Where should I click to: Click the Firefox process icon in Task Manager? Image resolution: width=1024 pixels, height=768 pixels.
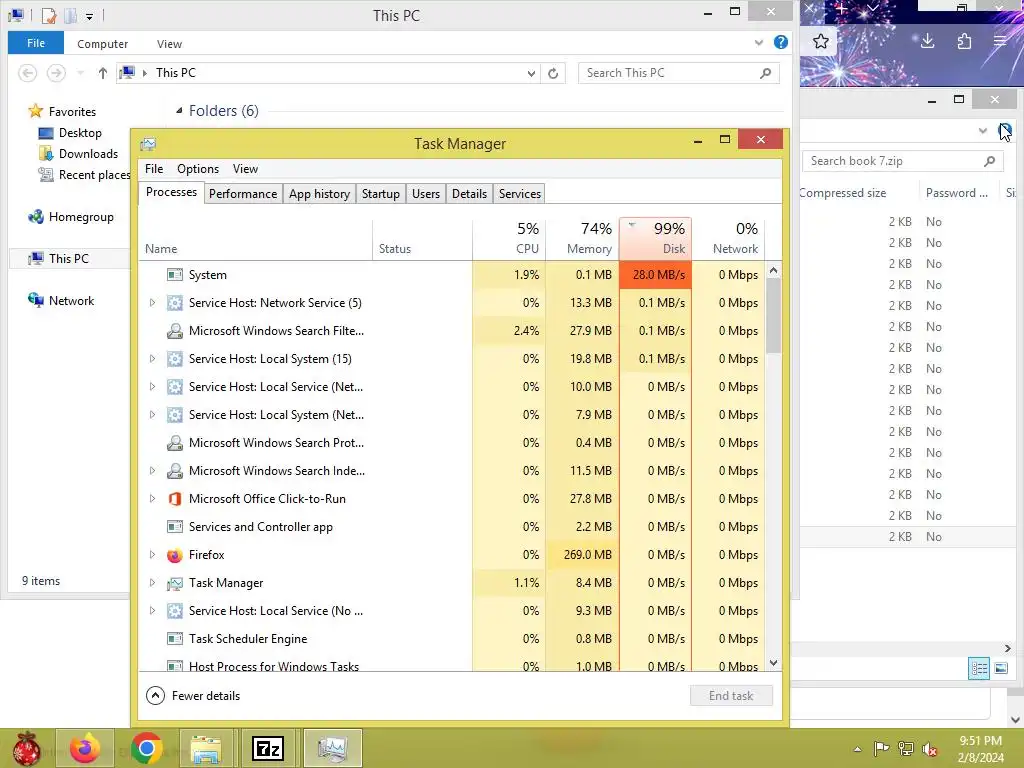[x=174, y=555]
